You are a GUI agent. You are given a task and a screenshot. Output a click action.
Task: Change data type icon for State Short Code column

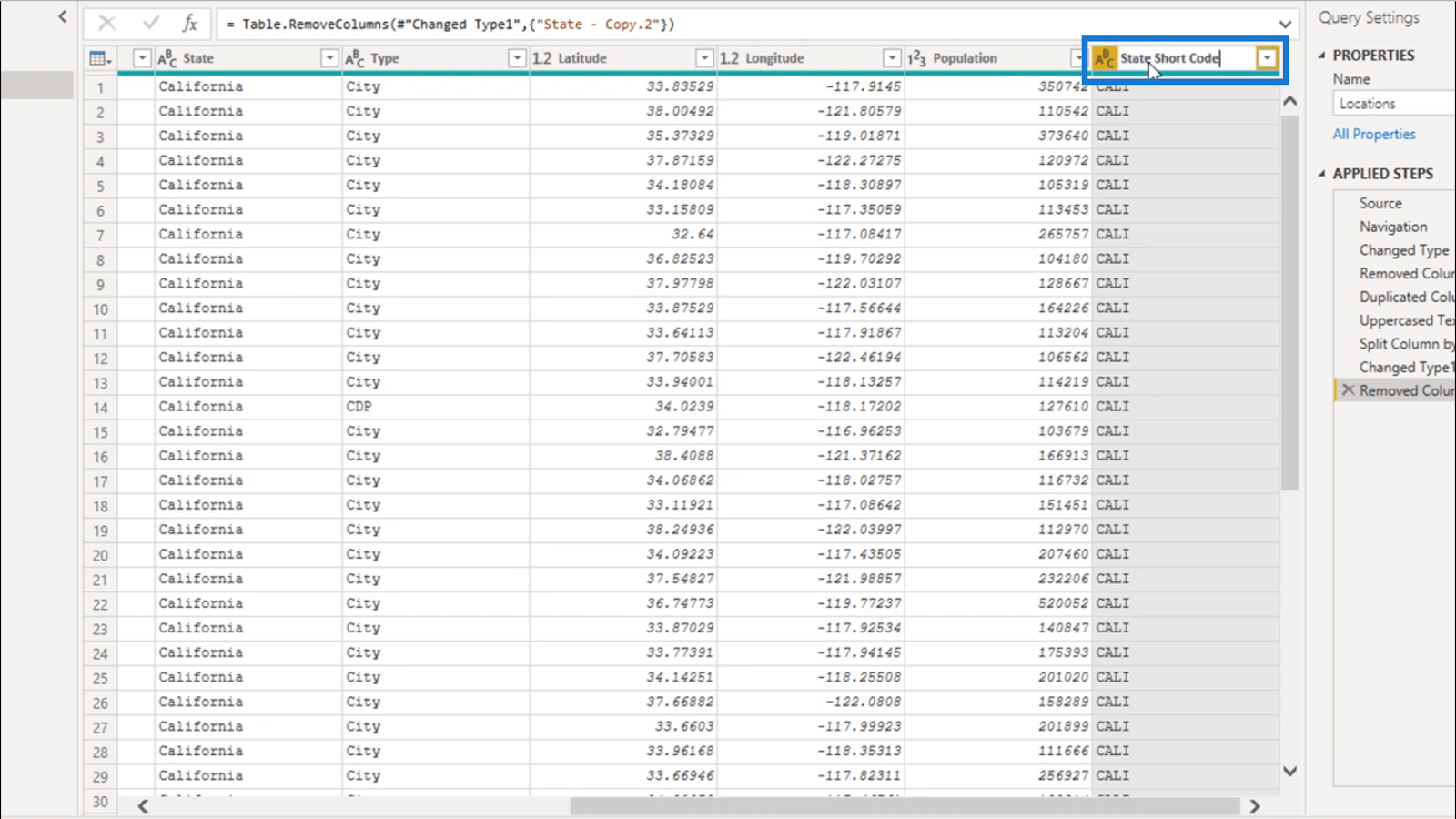point(1105,58)
